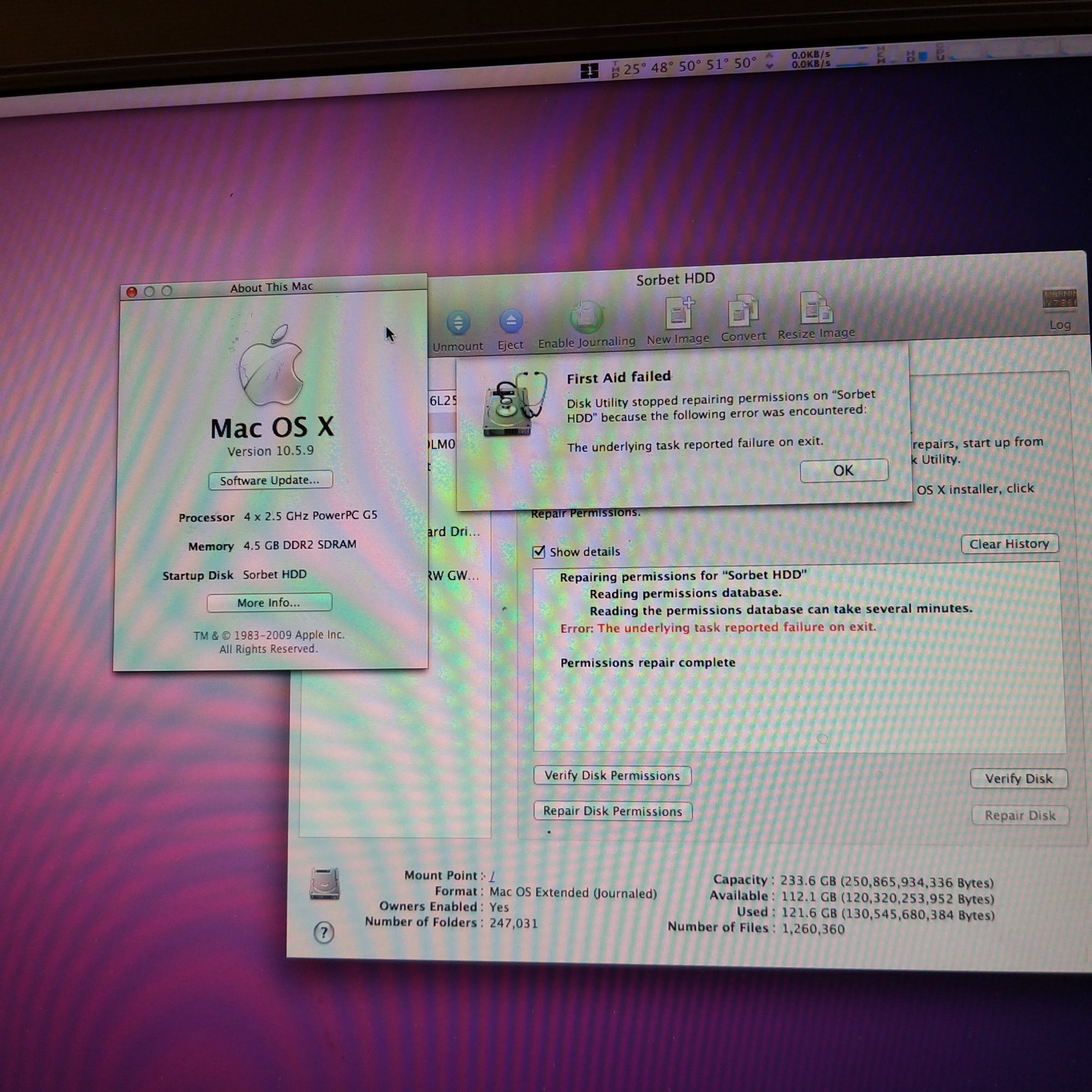Click the Unmount toolbar icon
The height and width of the screenshot is (1092, 1092).
[x=458, y=323]
